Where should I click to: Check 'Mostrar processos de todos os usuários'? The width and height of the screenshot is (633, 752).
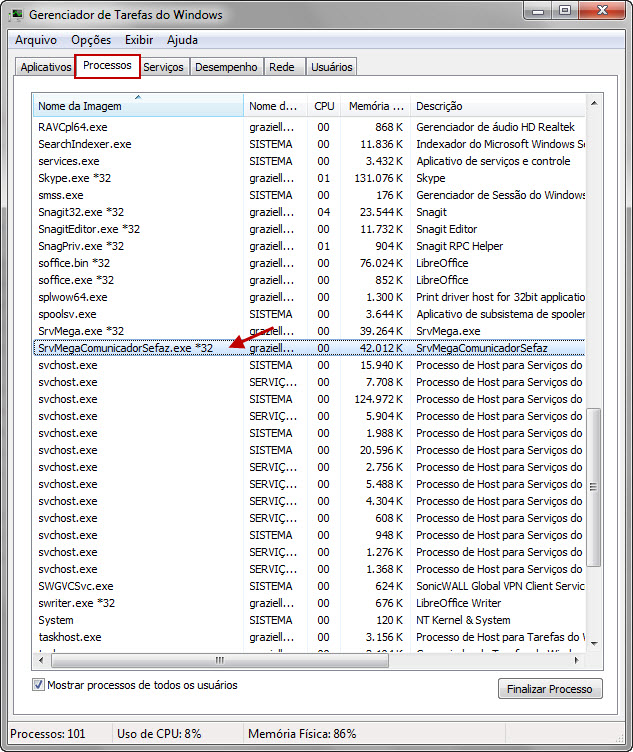point(39,686)
